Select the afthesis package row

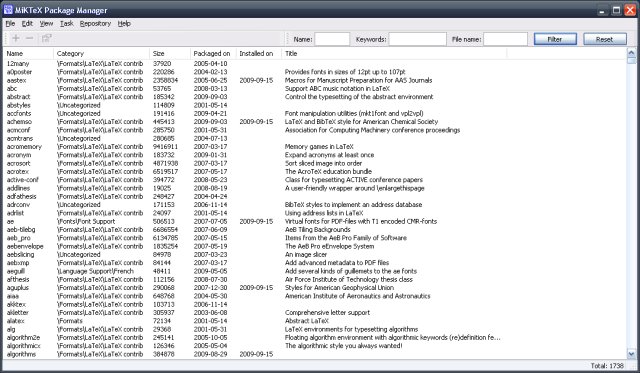click(315, 280)
